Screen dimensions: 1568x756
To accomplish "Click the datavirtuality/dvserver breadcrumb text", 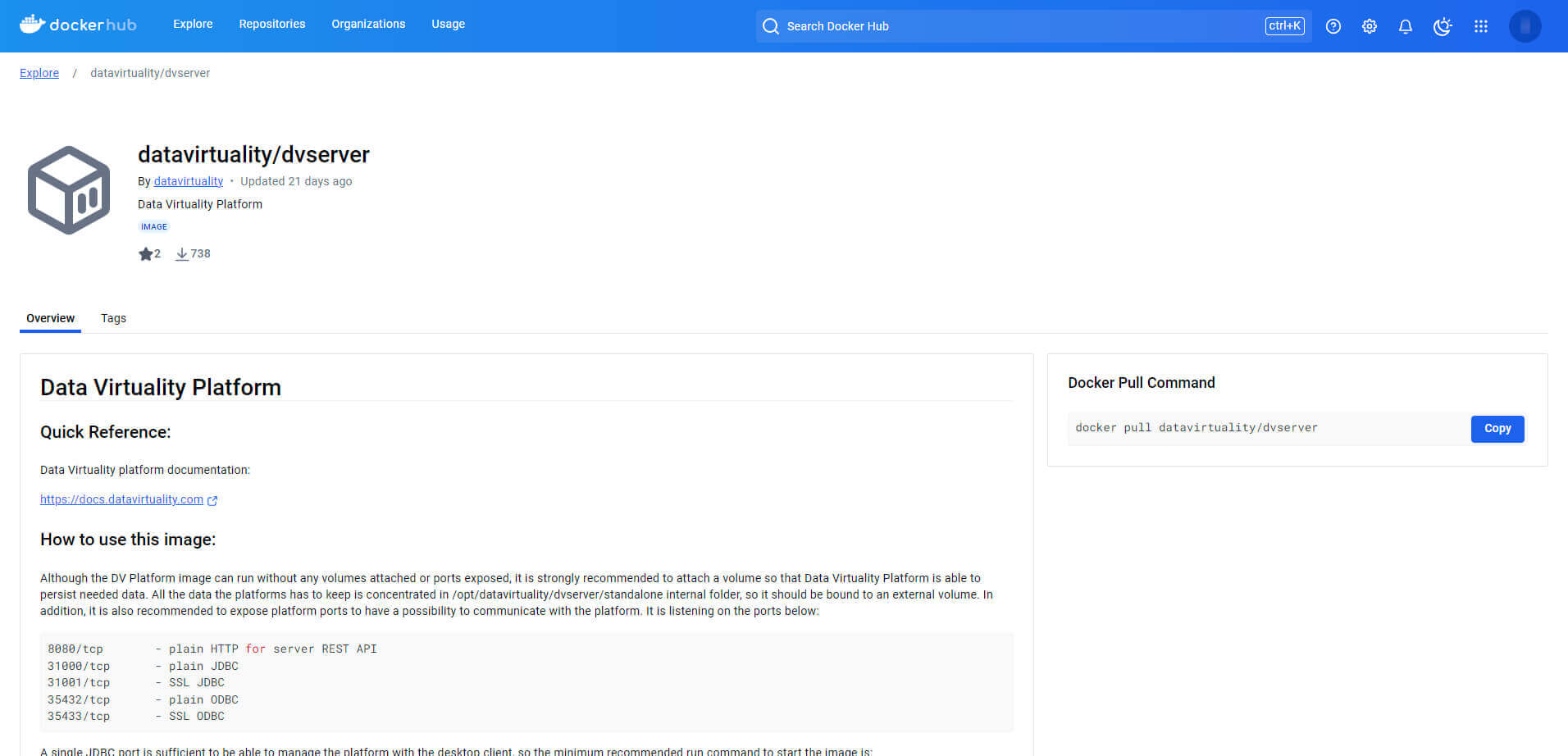I will [x=150, y=73].
